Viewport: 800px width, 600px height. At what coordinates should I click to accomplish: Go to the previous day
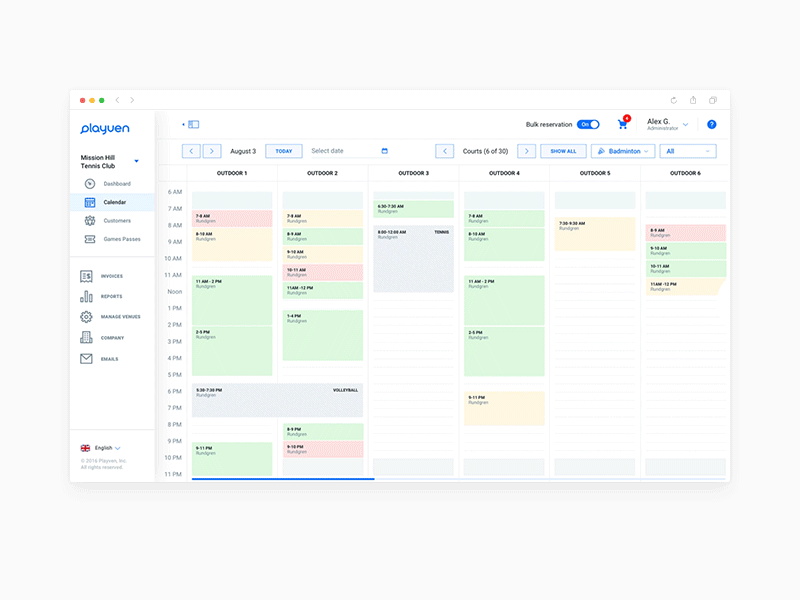pos(191,152)
